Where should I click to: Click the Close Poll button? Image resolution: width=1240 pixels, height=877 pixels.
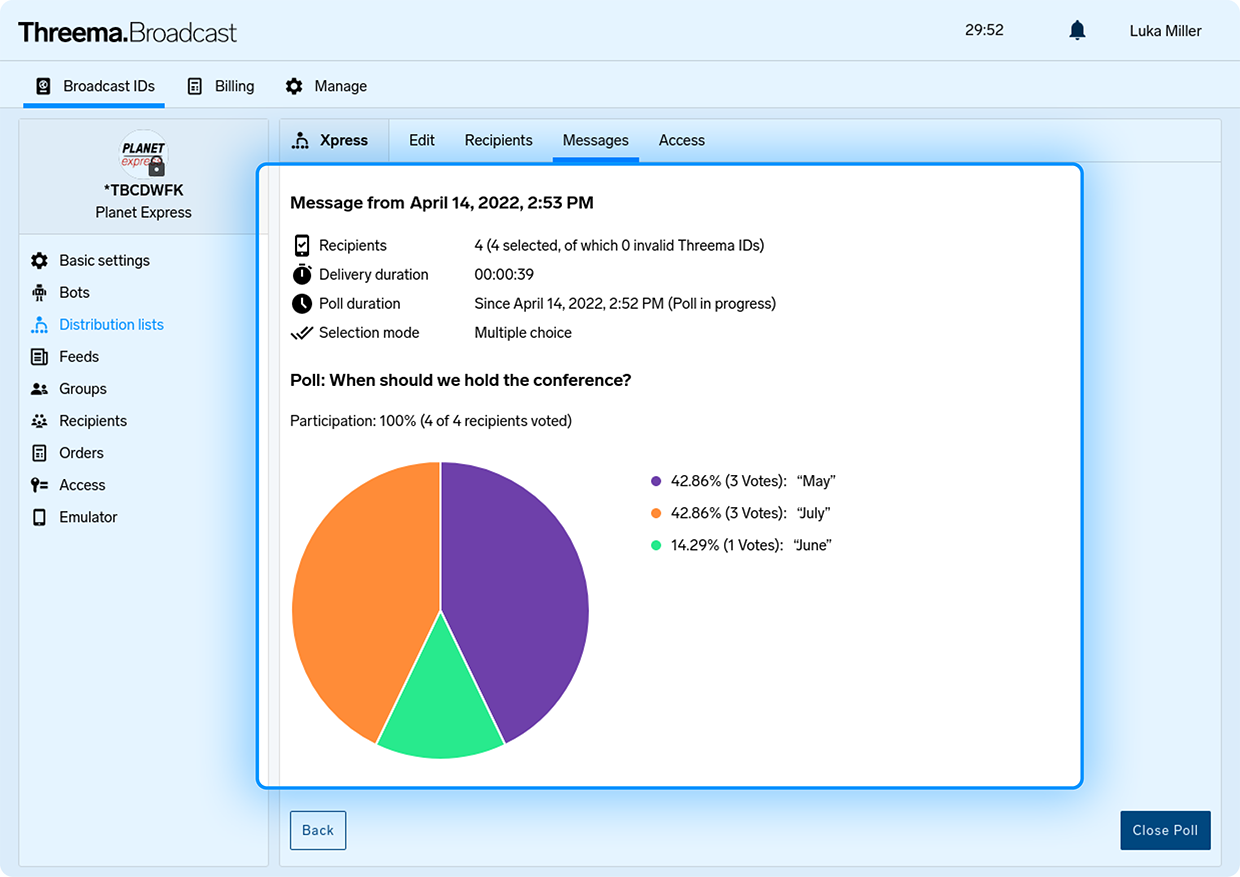pos(1165,830)
